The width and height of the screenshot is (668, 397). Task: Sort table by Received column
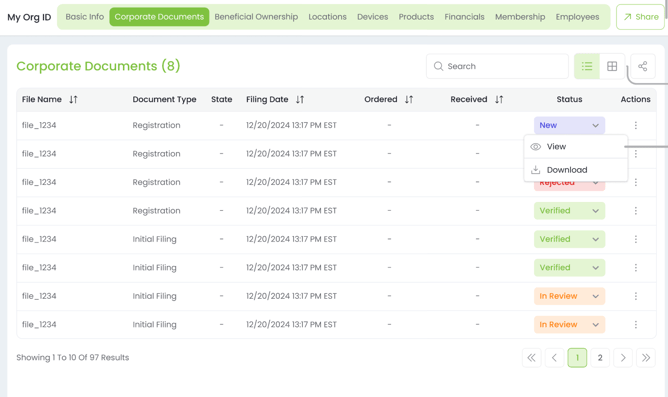(499, 99)
